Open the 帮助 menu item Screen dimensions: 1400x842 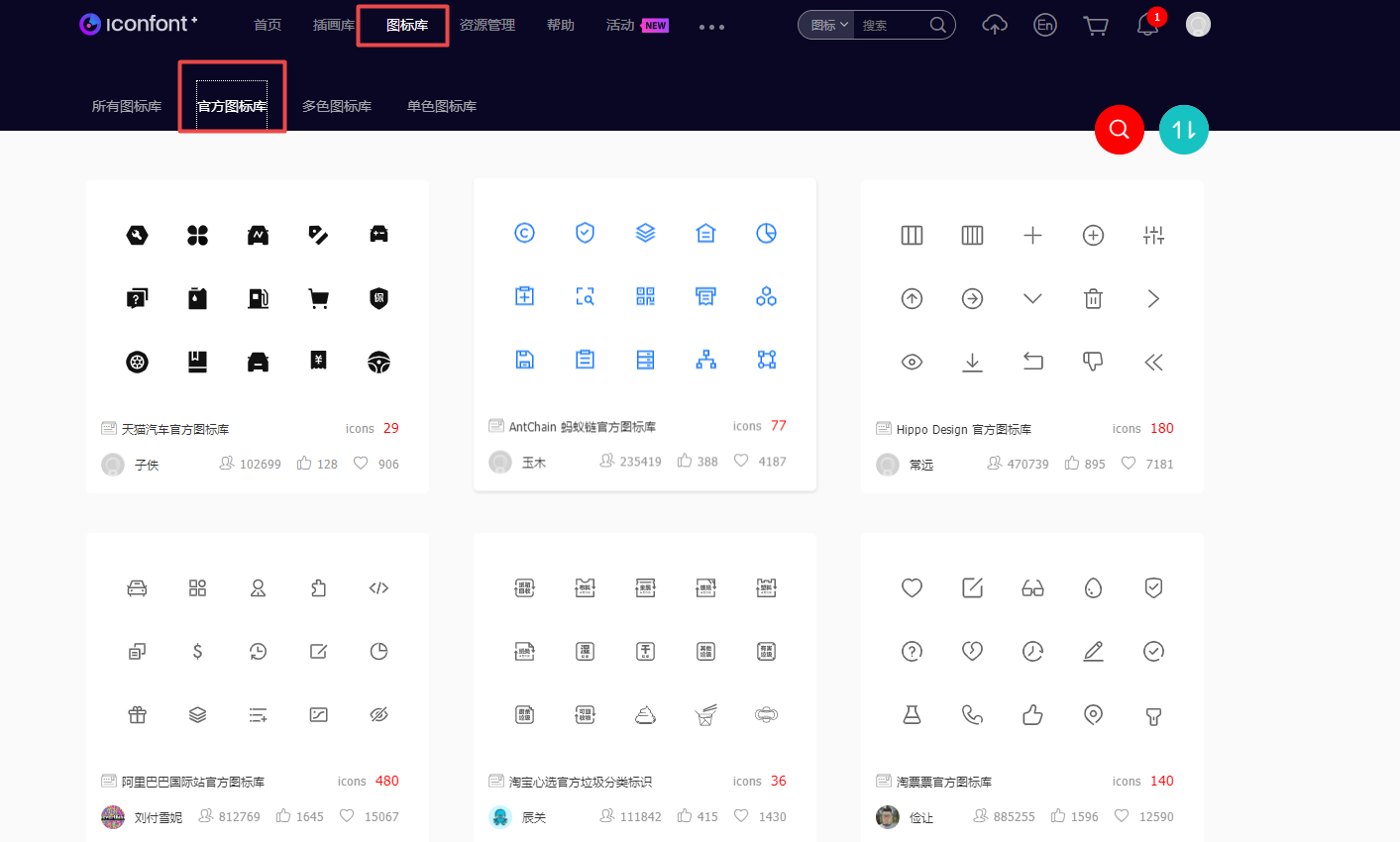pyautogui.click(x=561, y=25)
